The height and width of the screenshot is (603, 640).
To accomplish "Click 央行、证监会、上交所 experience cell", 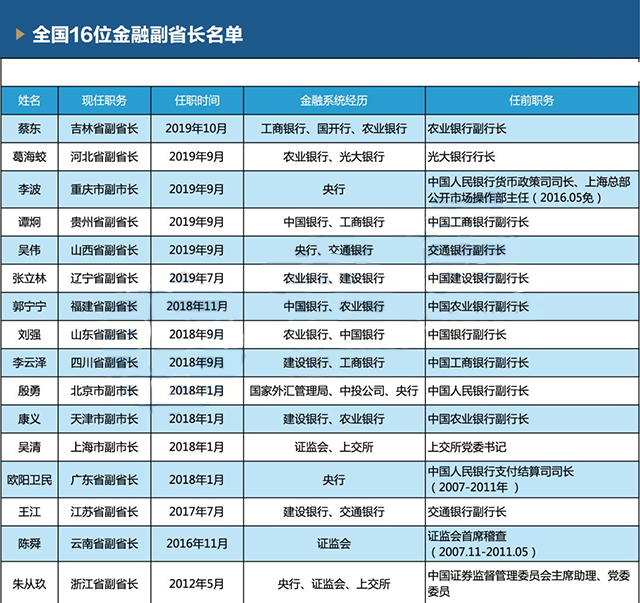I will click(x=334, y=584).
